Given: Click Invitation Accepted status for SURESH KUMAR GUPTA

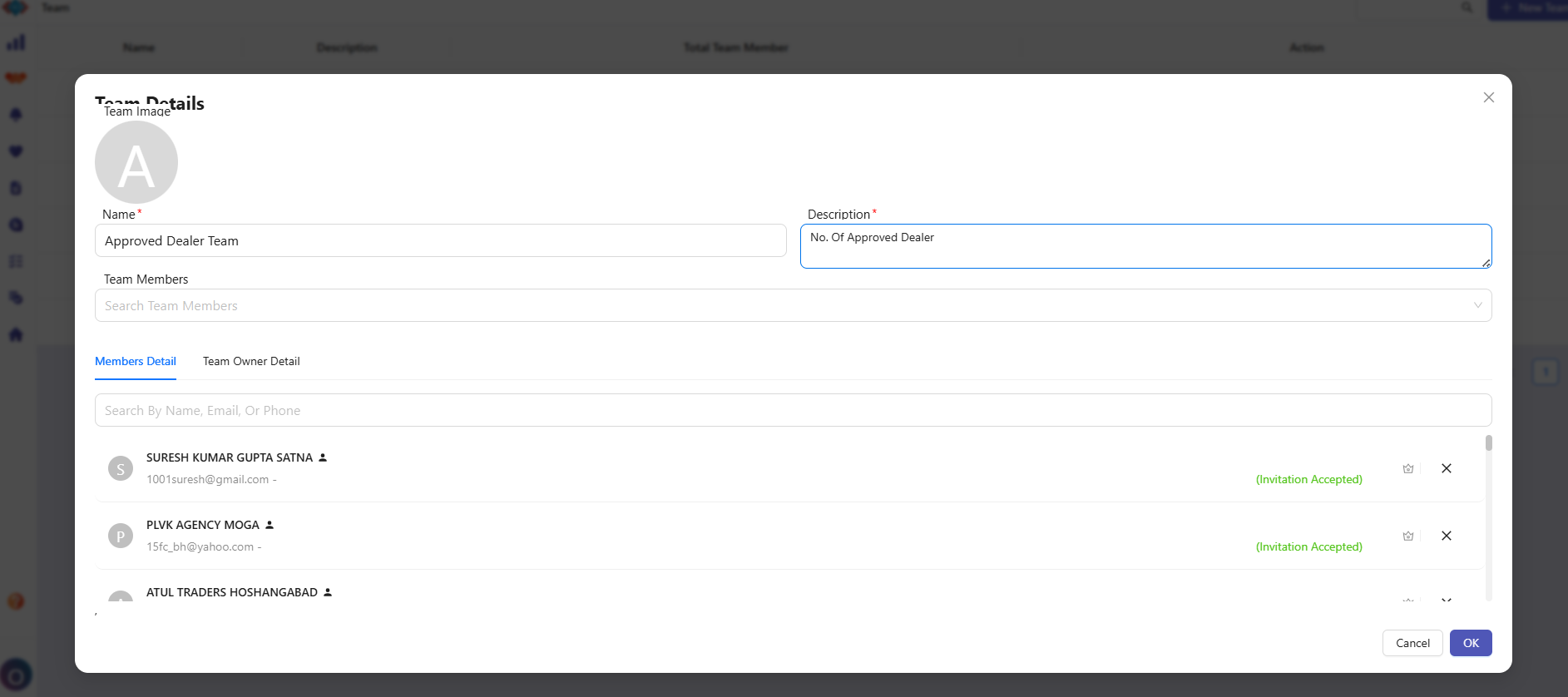Looking at the screenshot, I should (x=1309, y=479).
